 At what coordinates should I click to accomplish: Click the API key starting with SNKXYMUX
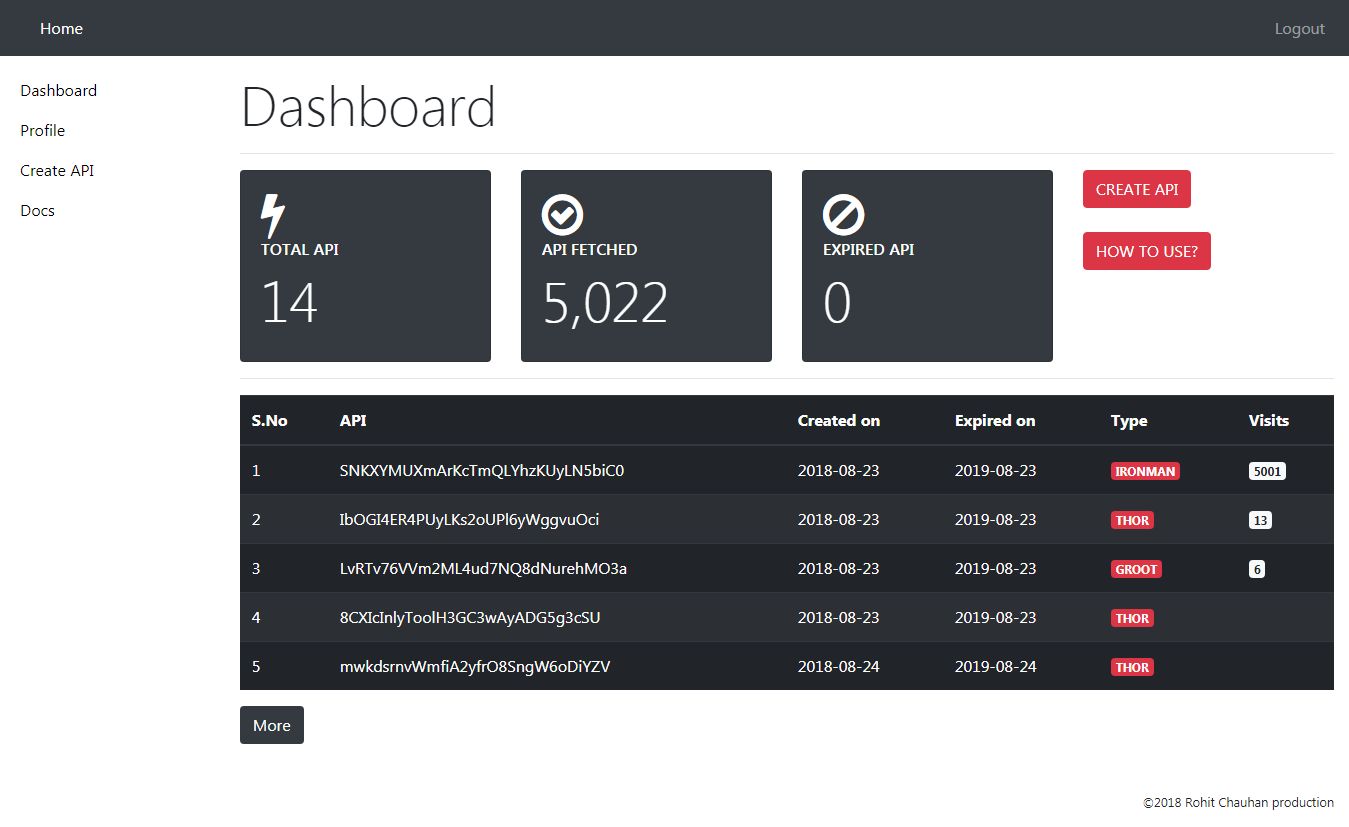click(x=482, y=471)
